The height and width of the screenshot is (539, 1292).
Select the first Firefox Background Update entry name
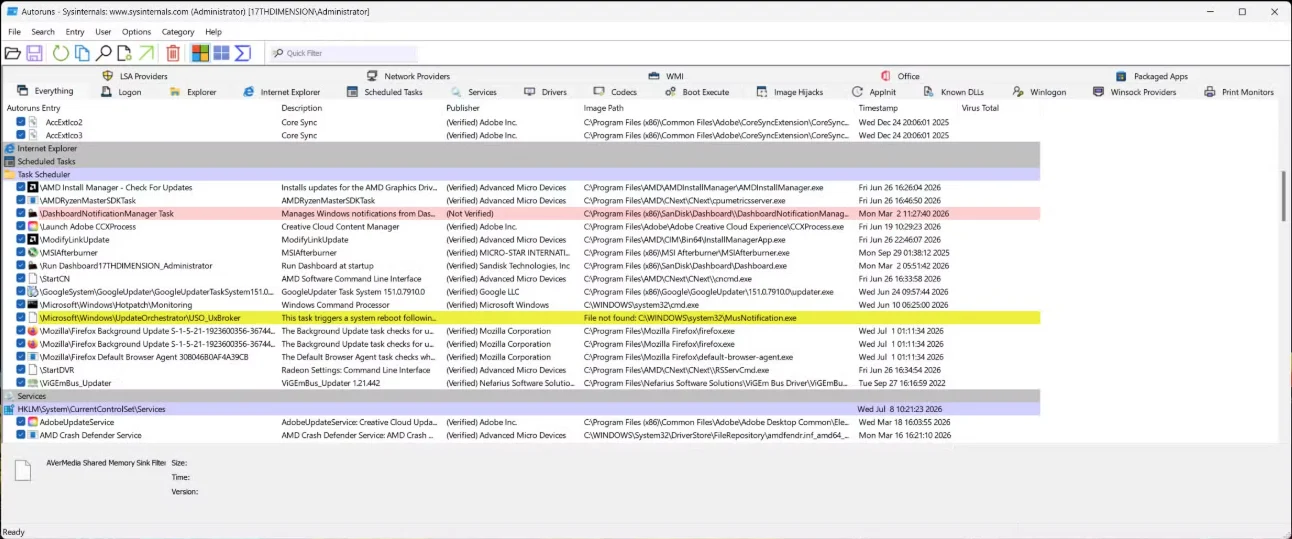coord(157,331)
